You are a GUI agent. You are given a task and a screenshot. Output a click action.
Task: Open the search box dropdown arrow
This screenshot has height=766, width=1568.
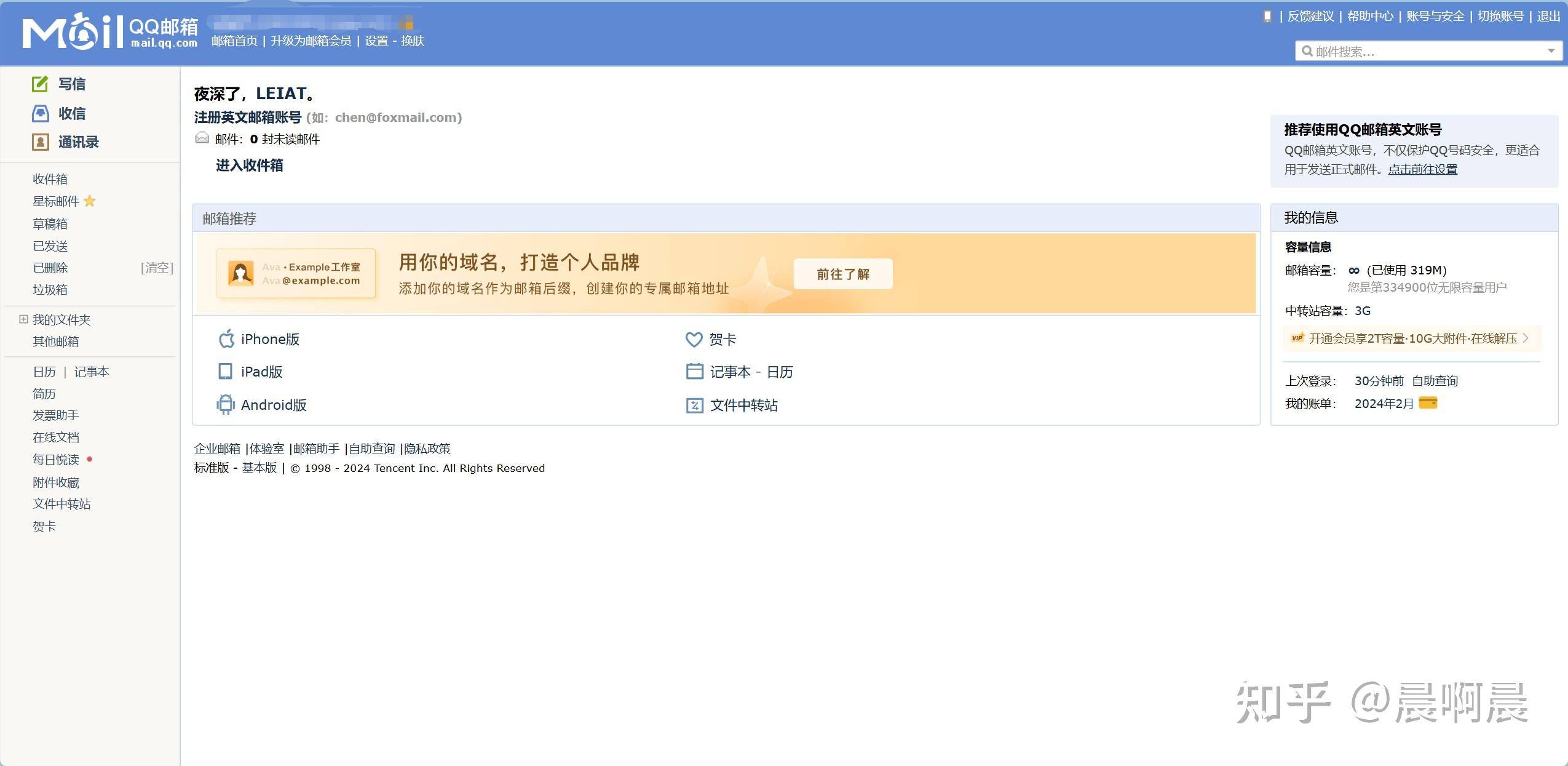click(x=1551, y=51)
